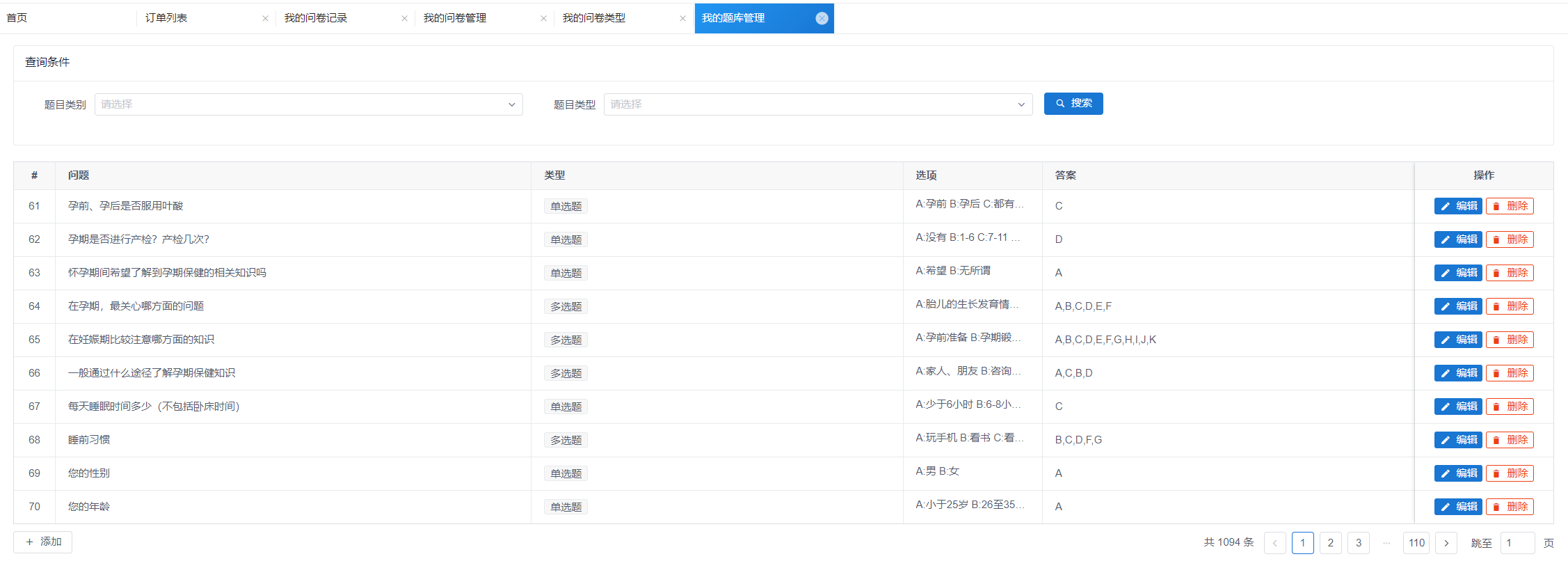
Task: Click total count 共 1094 条
Action: pos(1229,542)
